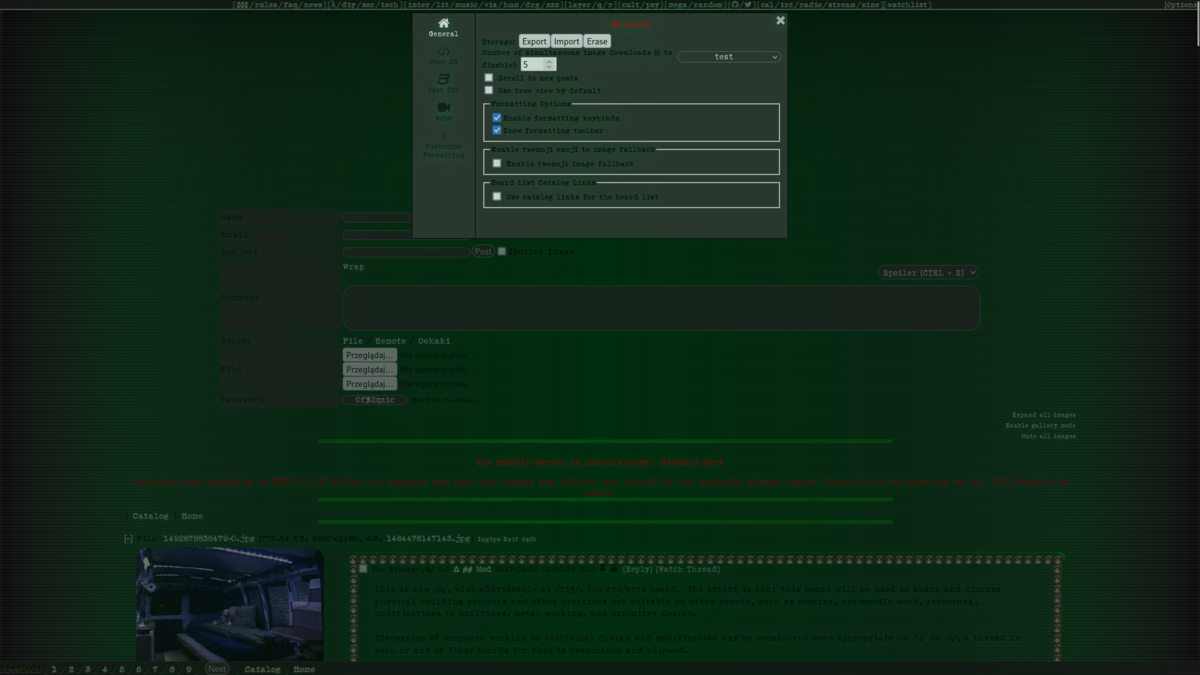The width and height of the screenshot is (1200, 675).
Task: Toggle Use tree view by default
Action: click(x=489, y=90)
